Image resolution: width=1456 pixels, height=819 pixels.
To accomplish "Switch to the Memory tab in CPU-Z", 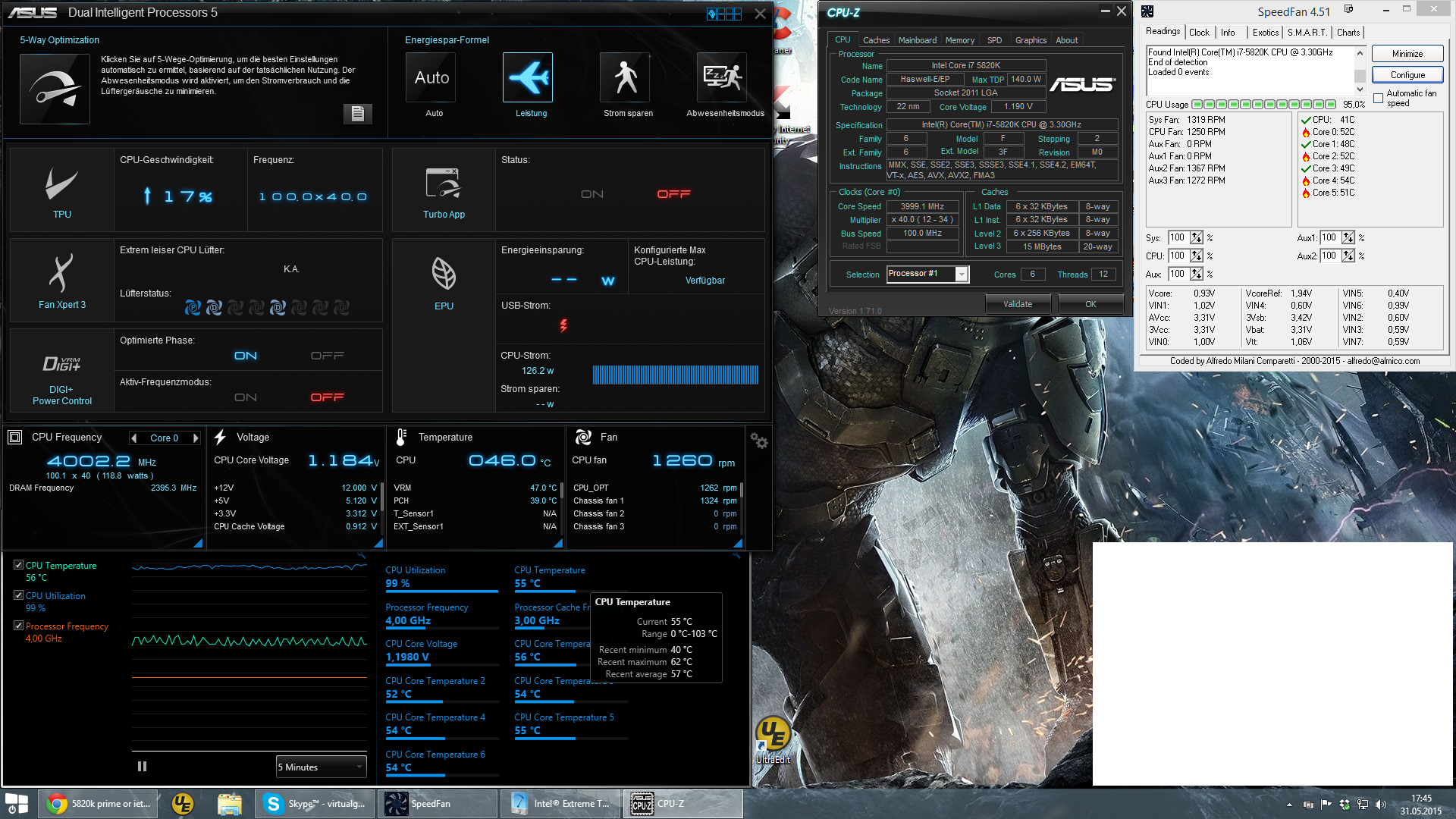I will coord(959,40).
